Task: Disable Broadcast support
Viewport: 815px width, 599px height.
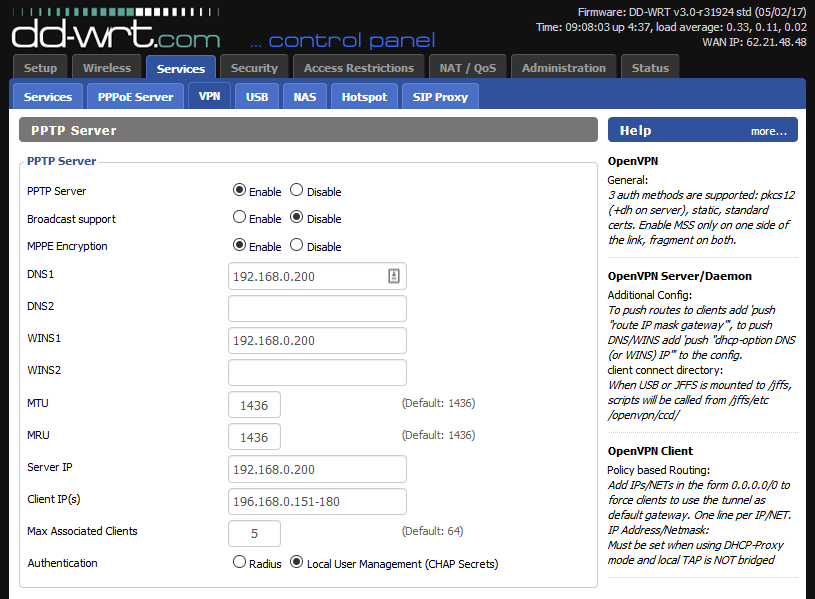Action: (296, 217)
